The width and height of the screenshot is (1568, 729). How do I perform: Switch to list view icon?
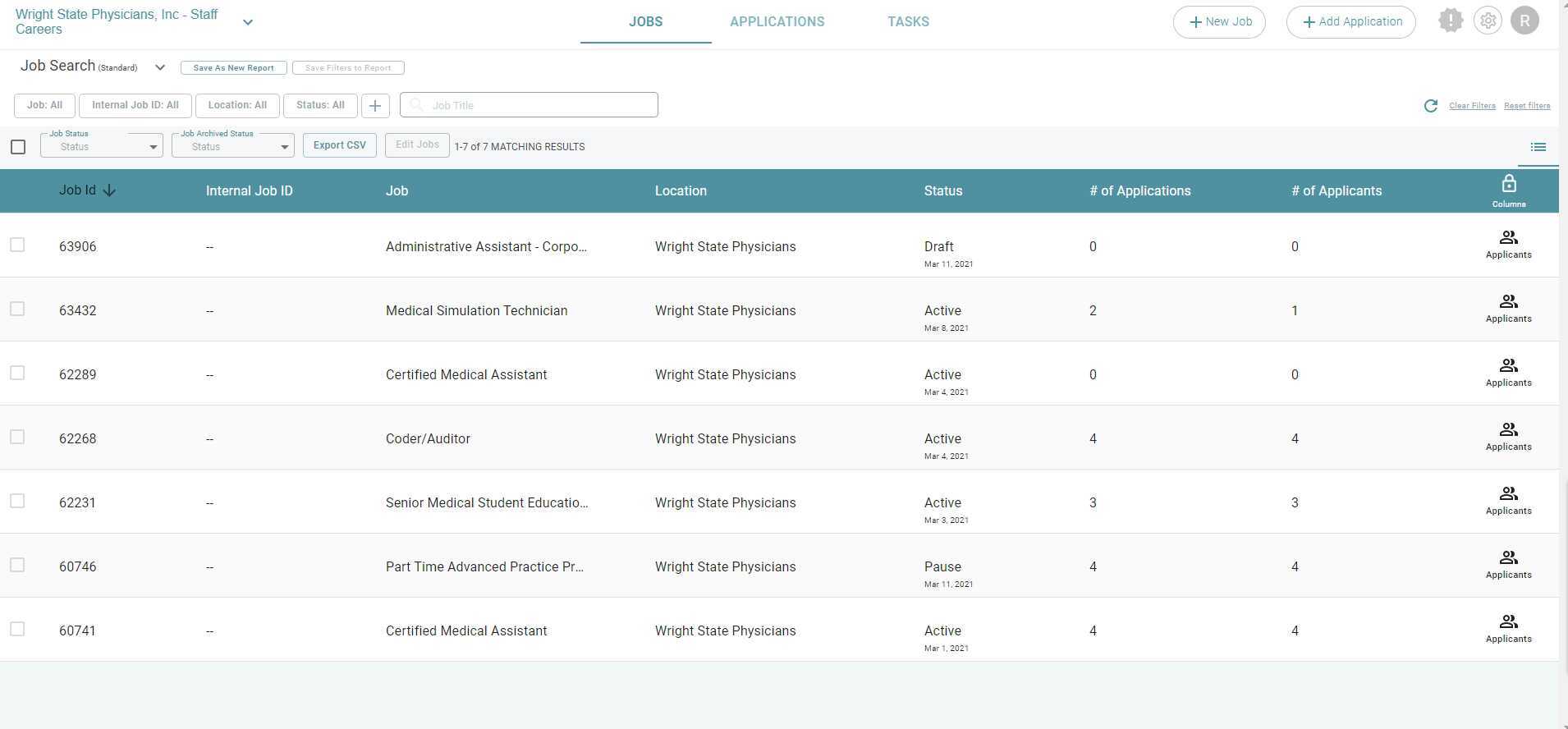pyautogui.click(x=1538, y=147)
